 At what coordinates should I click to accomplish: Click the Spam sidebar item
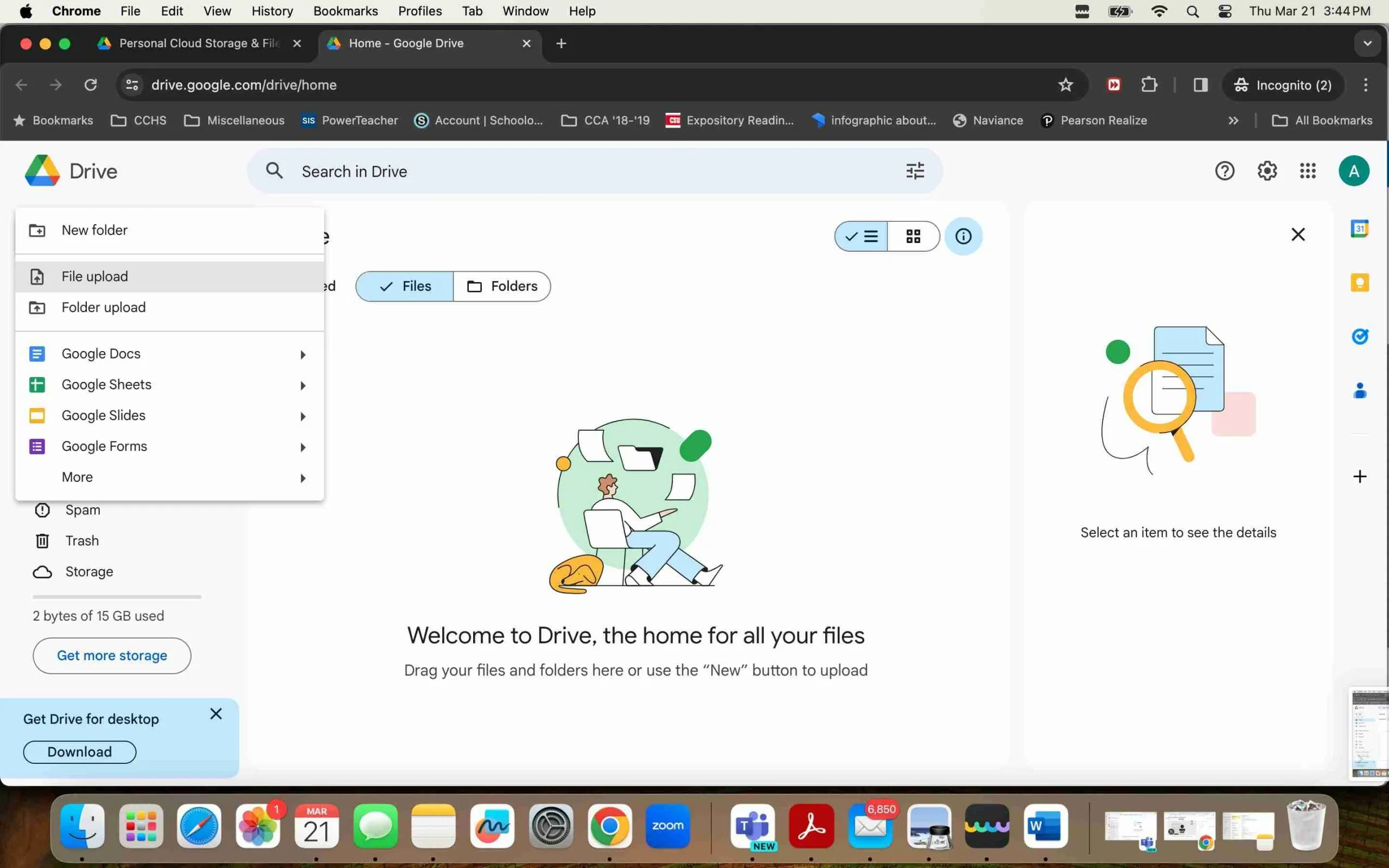[82, 510]
